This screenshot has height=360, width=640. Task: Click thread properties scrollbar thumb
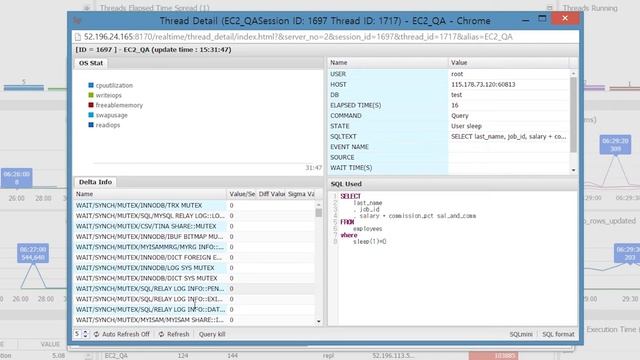pyautogui.click(x=573, y=115)
